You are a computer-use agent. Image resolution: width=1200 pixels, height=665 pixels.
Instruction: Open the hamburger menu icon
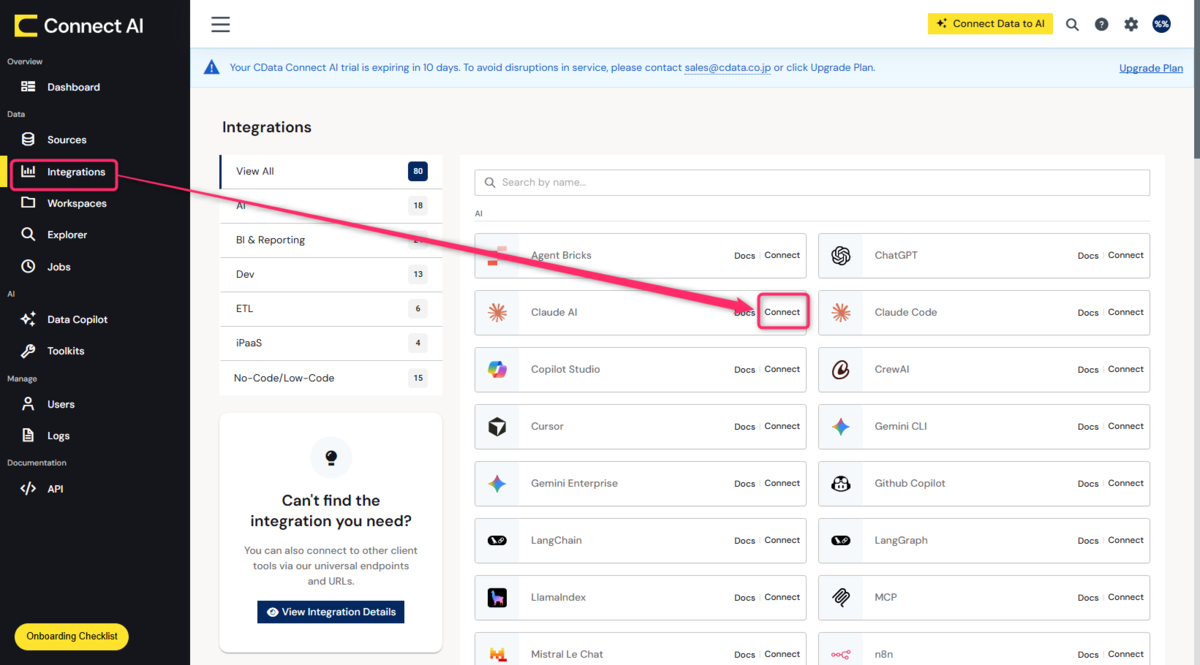pyautogui.click(x=220, y=25)
